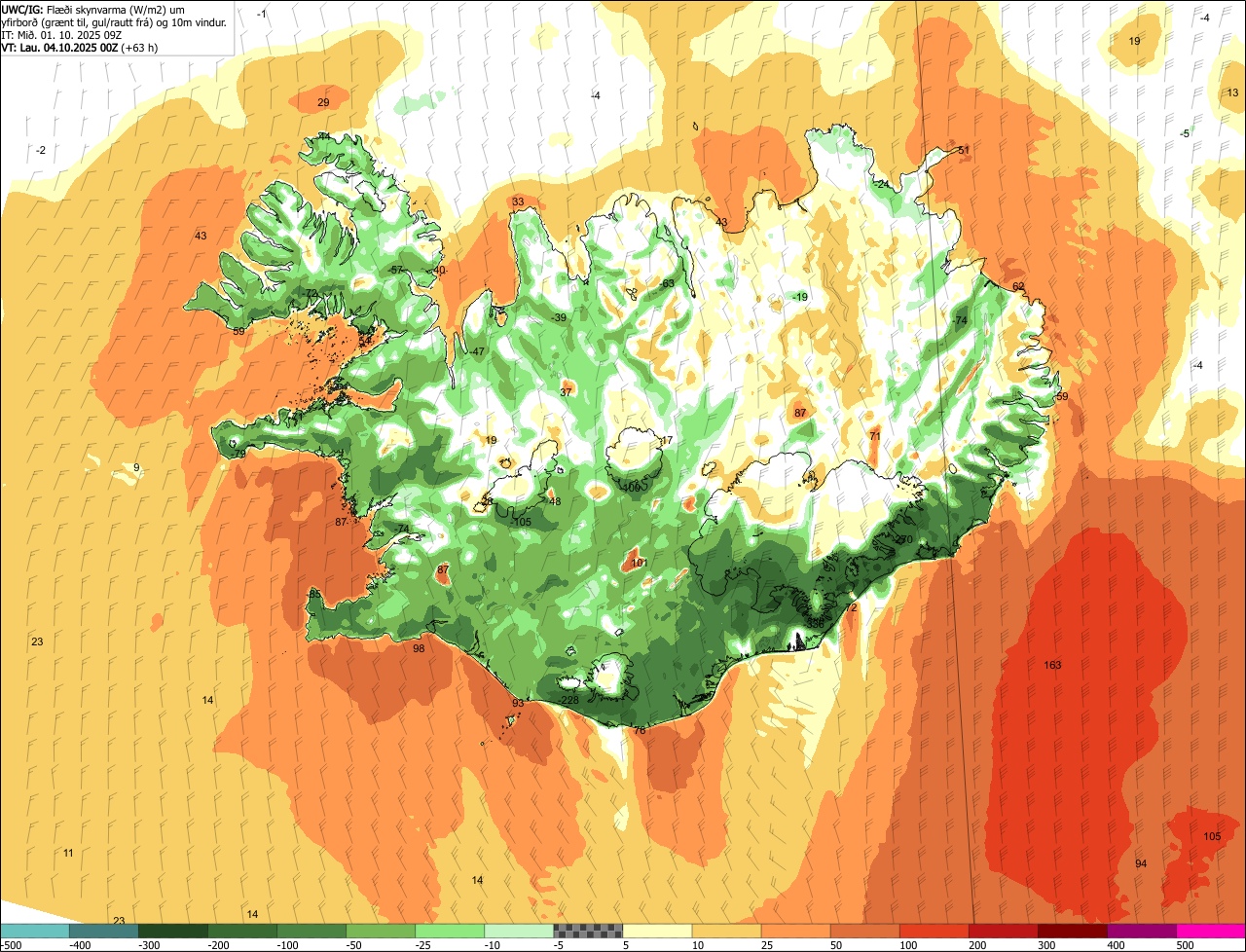
Task: Click the checkered -5 to 5 legend swatch
Action: coord(588,931)
